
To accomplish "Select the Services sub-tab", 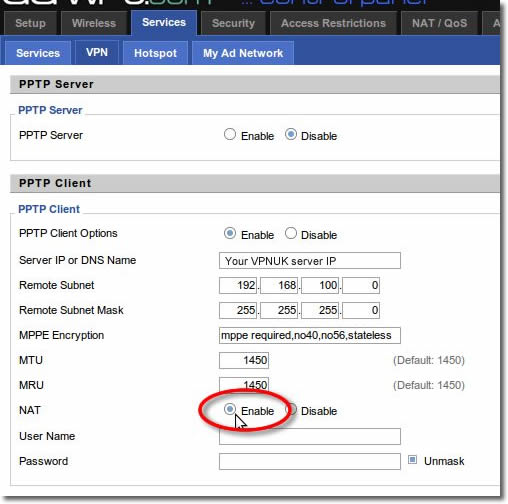I will coord(38,53).
